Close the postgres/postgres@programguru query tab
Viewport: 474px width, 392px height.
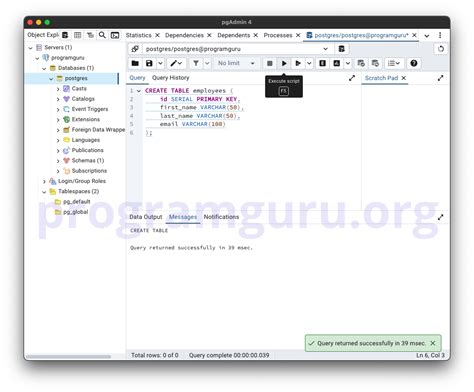[x=414, y=35]
